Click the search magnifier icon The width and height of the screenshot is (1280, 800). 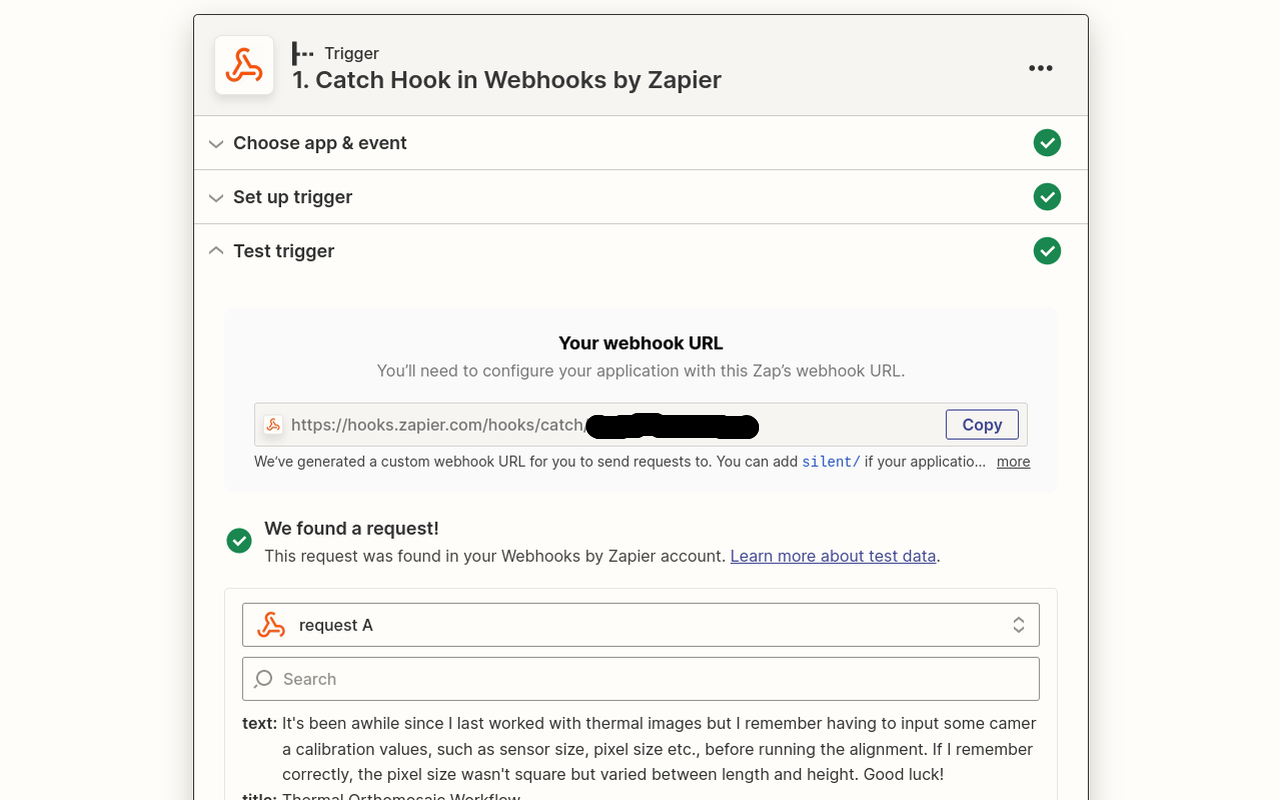263,679
